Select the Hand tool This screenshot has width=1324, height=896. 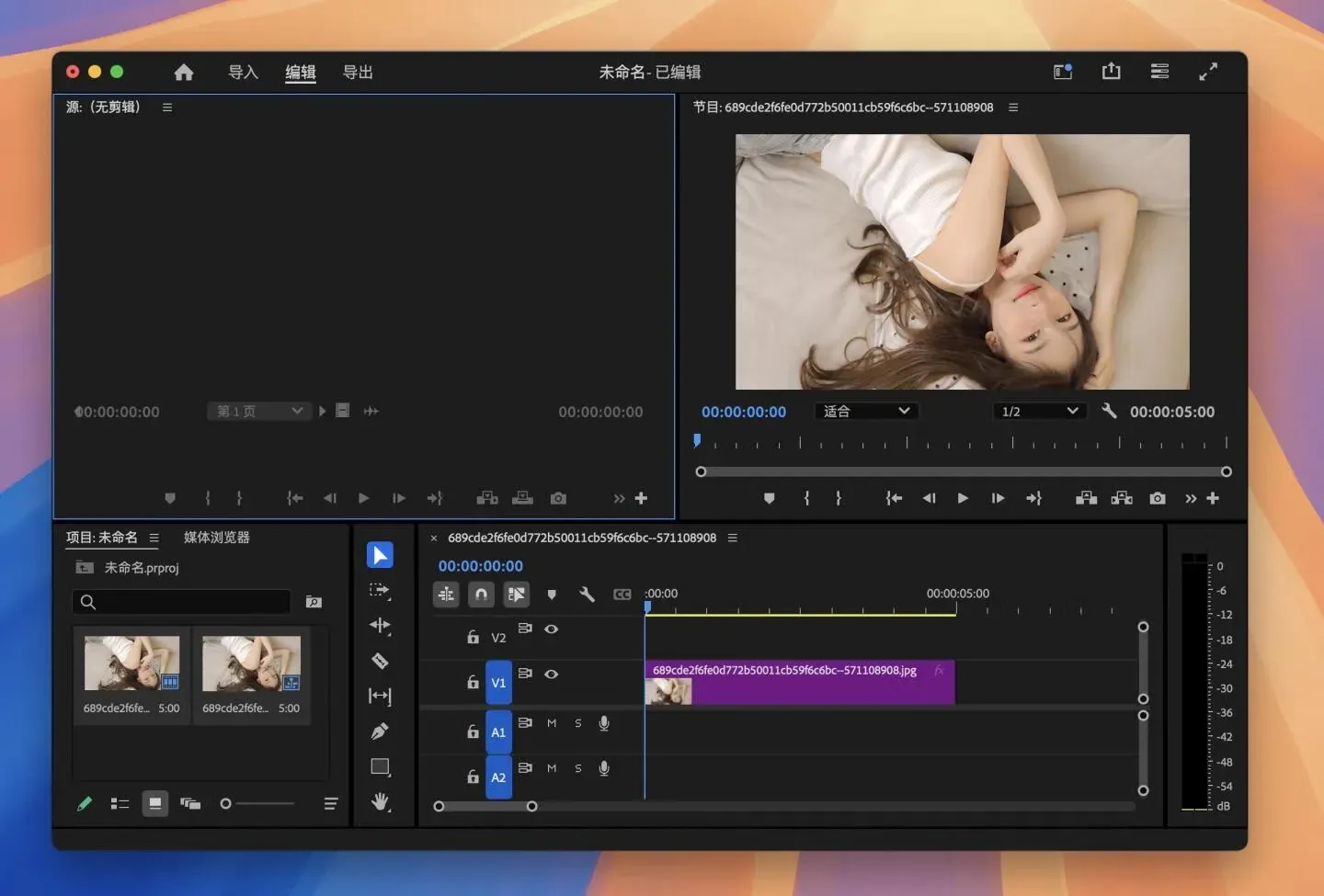tap(380, 801)
